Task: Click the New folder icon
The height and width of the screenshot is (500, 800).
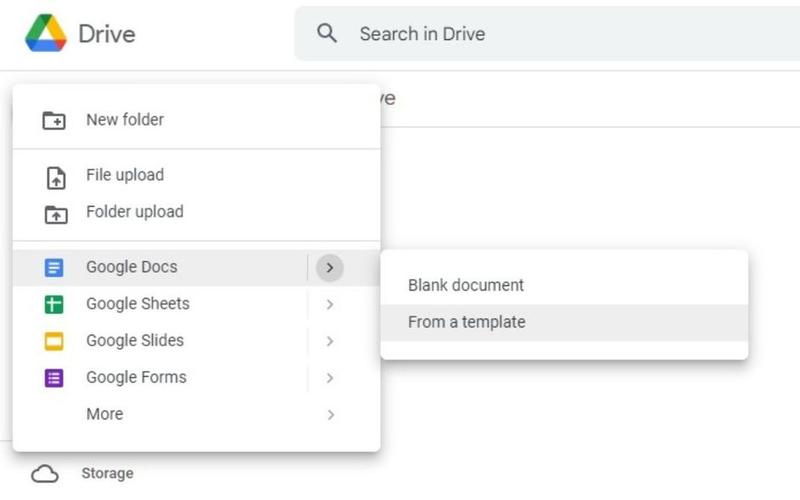Action: (54, 120)
